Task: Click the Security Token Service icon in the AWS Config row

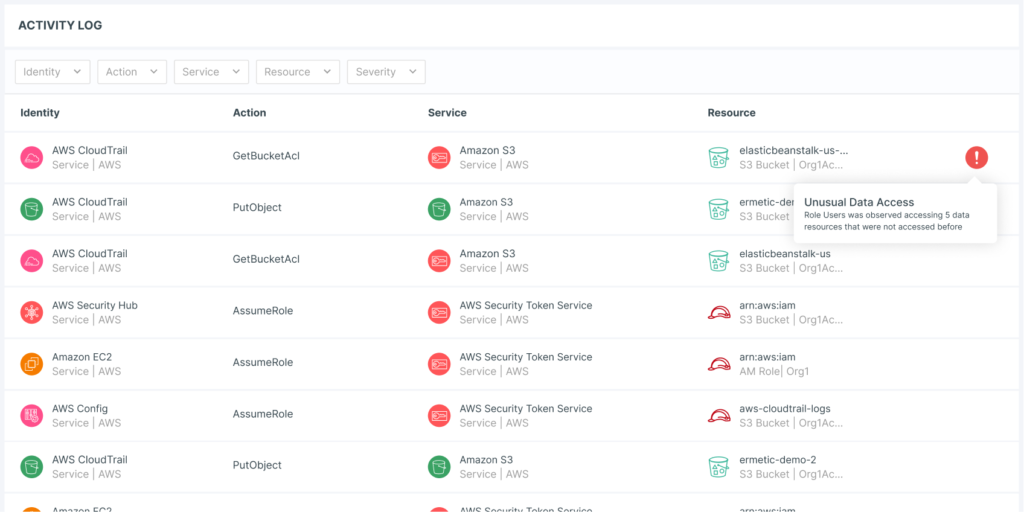Action: click(x=440, y=415)
